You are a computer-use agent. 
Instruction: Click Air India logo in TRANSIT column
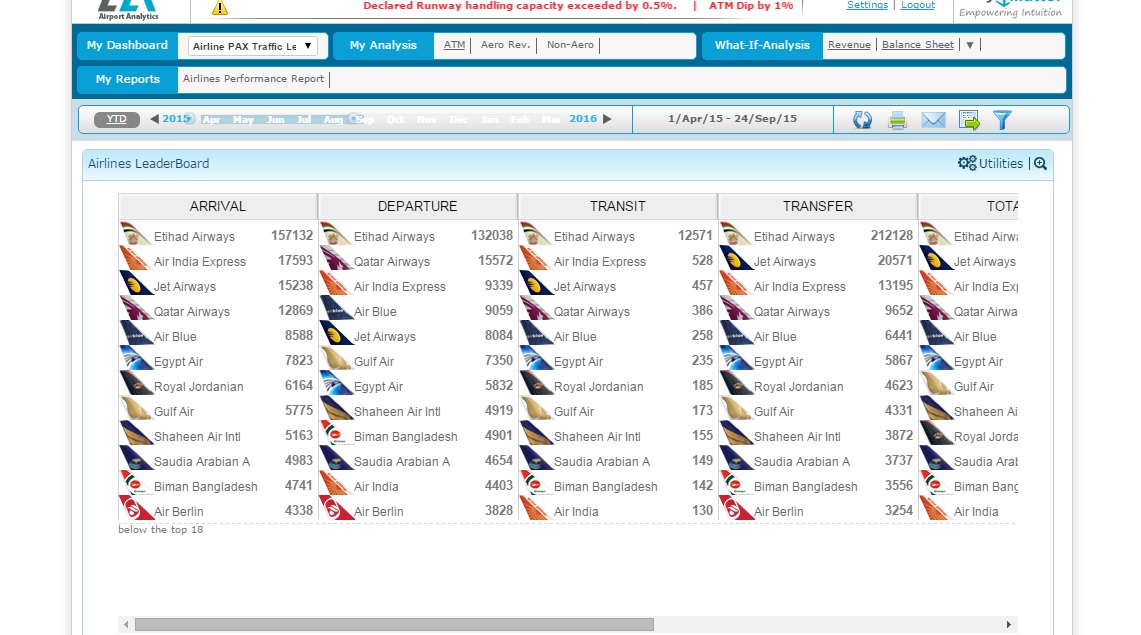click(x=535, y=510)
